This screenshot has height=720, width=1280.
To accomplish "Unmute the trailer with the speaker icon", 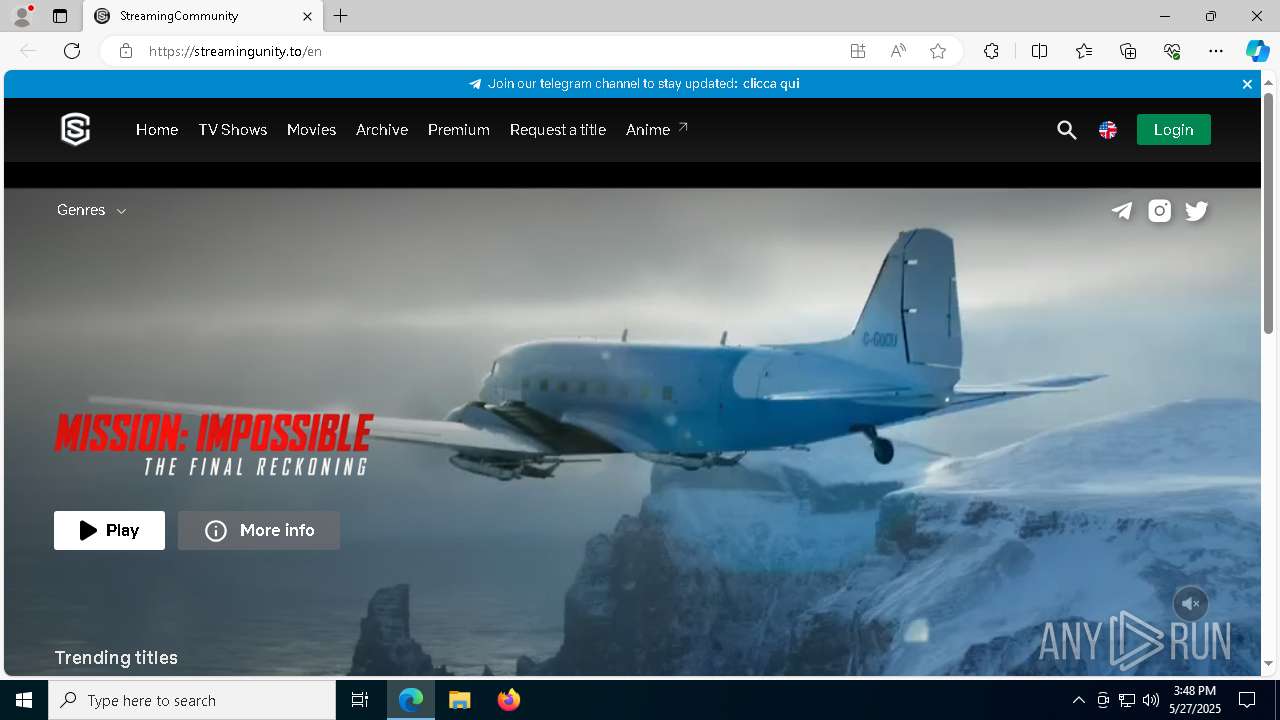I will coord(1190,604).
